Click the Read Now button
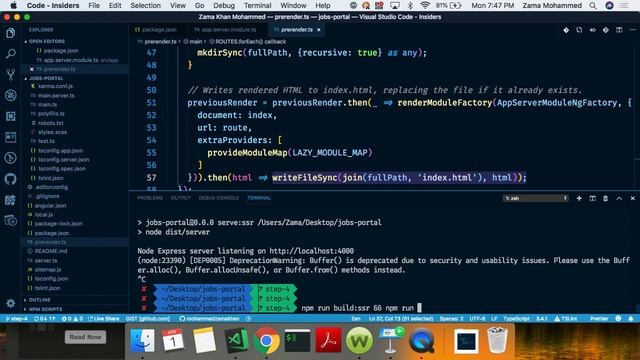640x360 pixels. [x=85, y=337]
